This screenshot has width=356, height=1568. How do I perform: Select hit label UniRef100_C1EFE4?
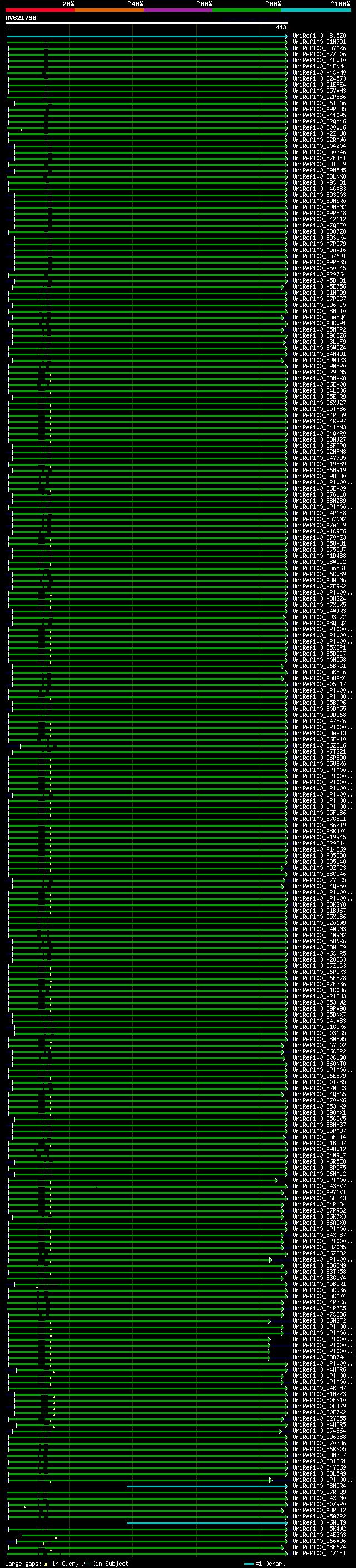[x=319, y=85]
